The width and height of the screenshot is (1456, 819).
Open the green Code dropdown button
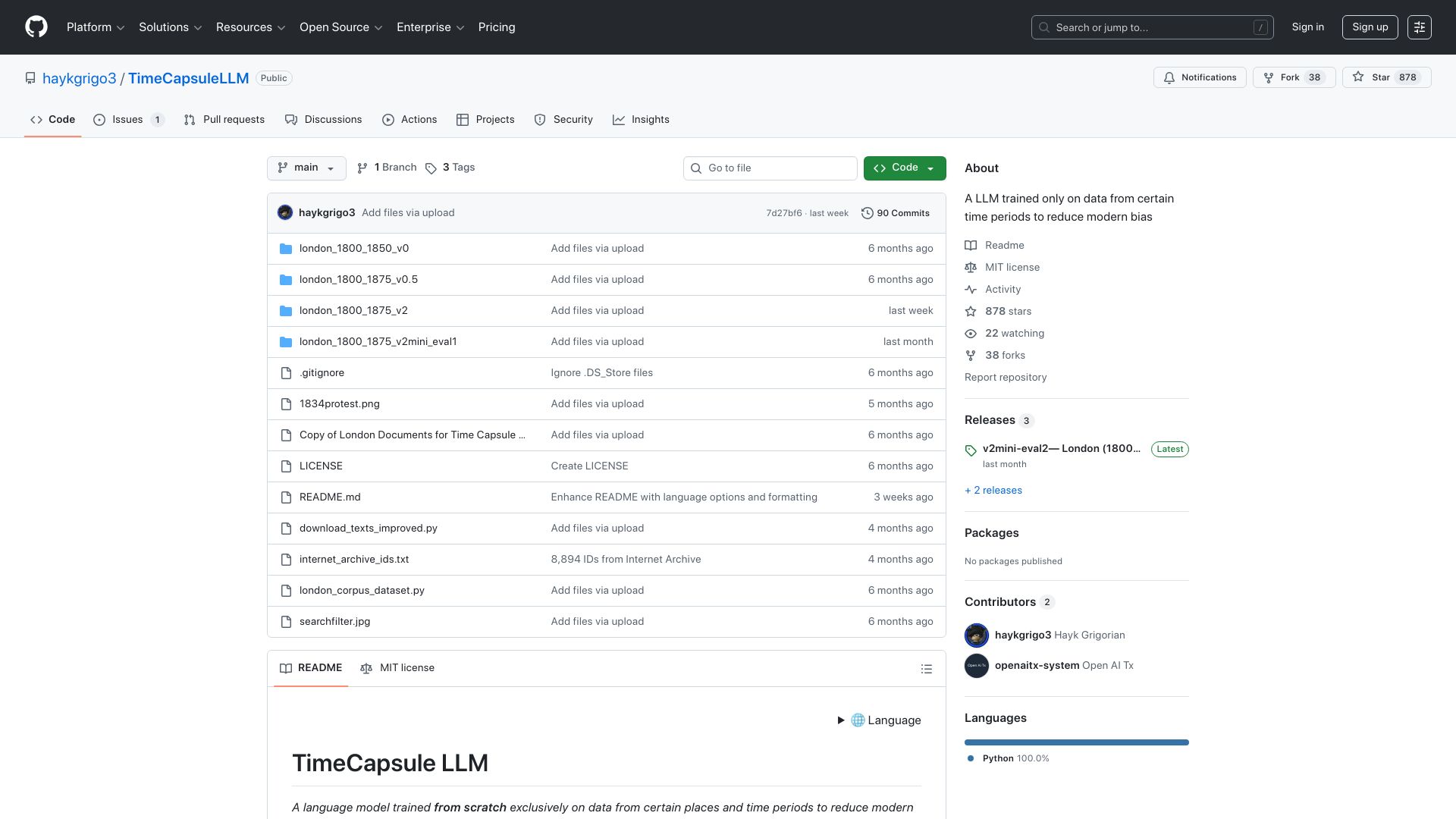905,168
